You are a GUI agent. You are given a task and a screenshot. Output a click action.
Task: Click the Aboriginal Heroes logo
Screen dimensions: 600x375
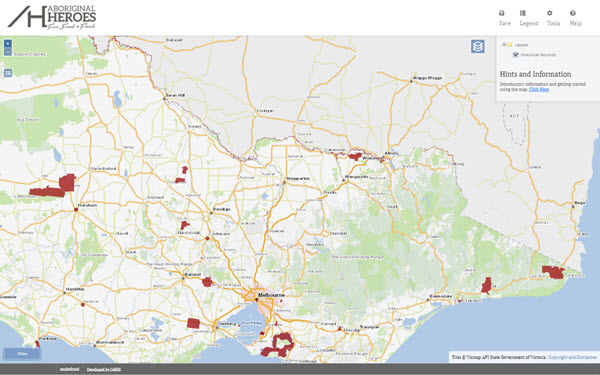tap(52, 17)
